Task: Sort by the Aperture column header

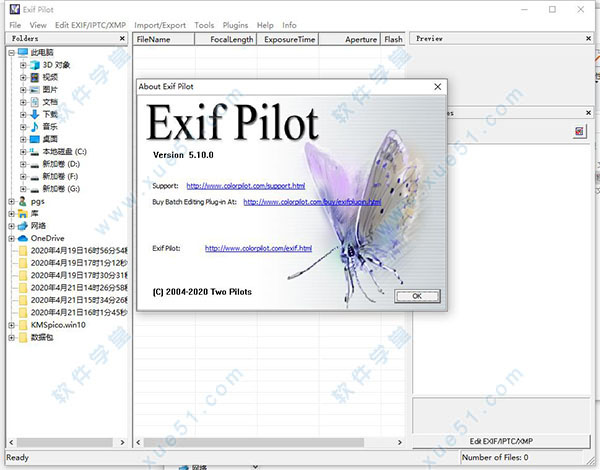Action: (x=349, y=39)
